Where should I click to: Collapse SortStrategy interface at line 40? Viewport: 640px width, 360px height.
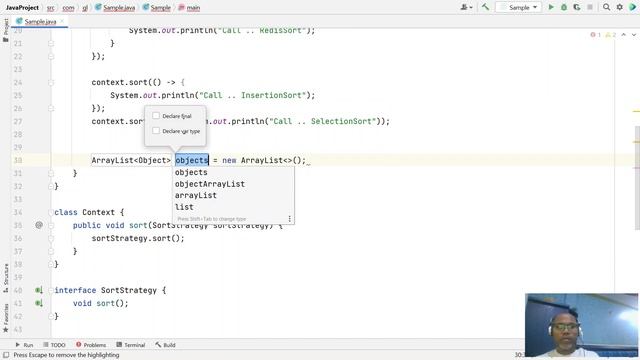(x=51, y=290)
